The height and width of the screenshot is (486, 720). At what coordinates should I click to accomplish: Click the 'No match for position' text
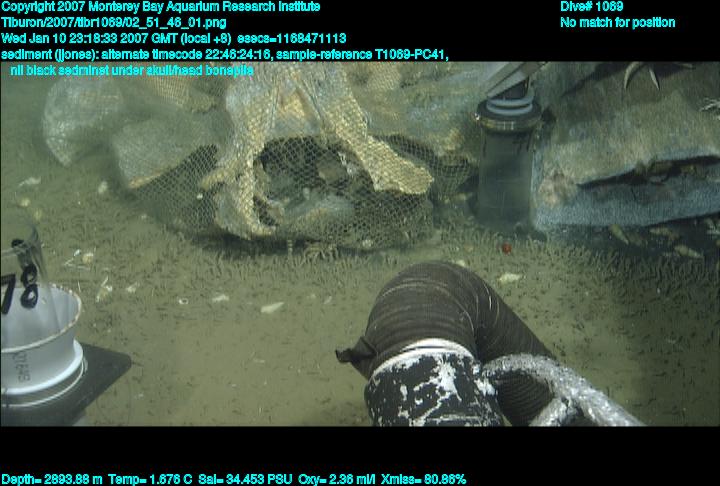point(618,23)
